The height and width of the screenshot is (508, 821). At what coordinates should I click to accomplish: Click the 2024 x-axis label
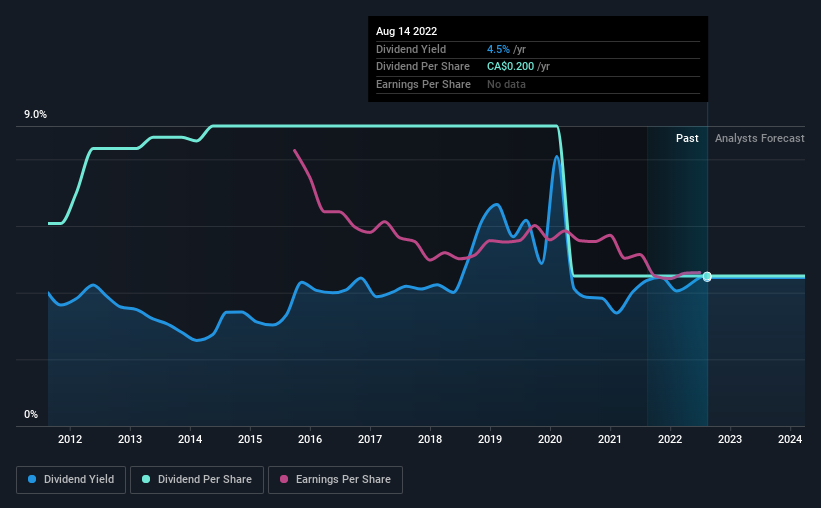click(x=790, y=439)
